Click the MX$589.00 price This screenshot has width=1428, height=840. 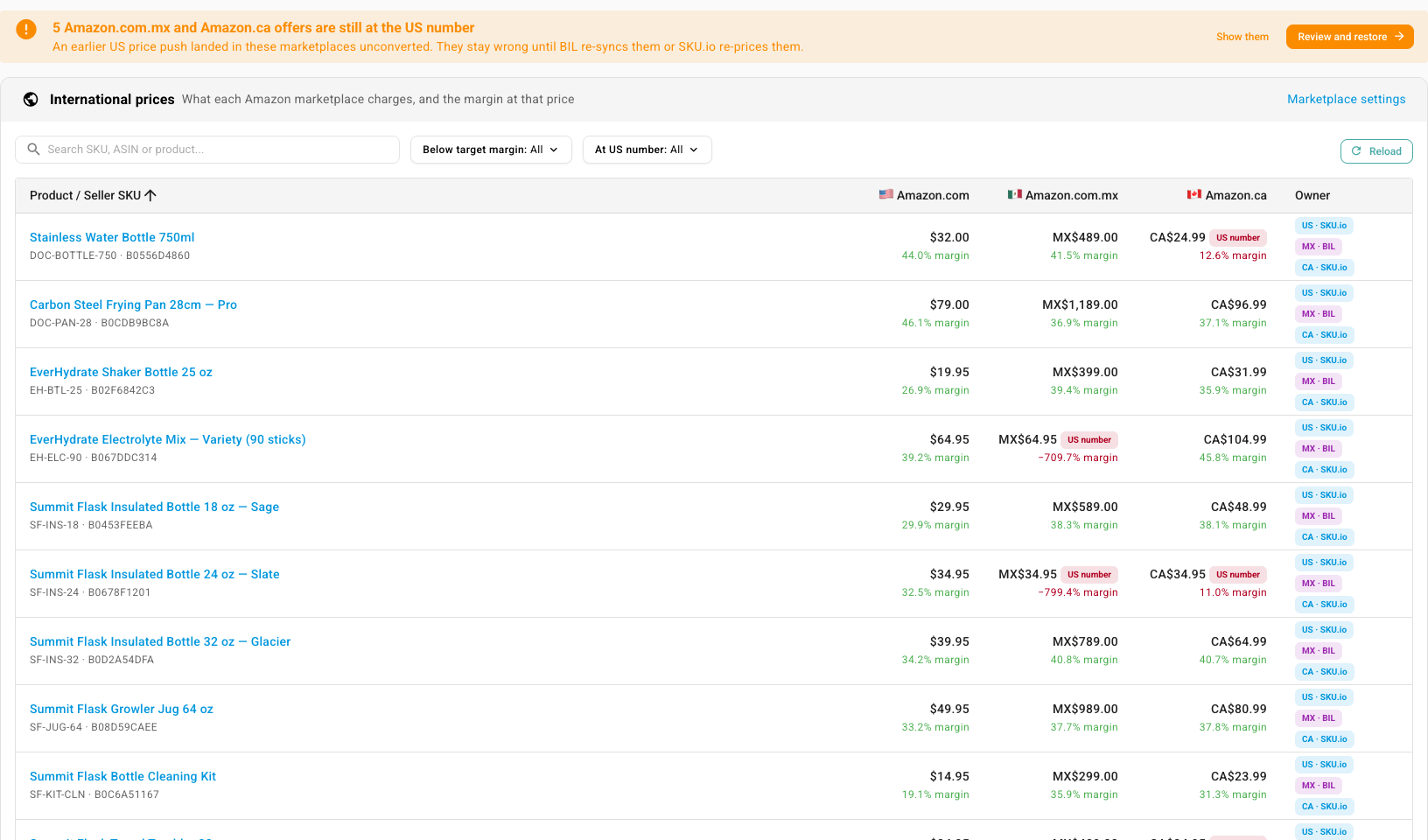1085,507
